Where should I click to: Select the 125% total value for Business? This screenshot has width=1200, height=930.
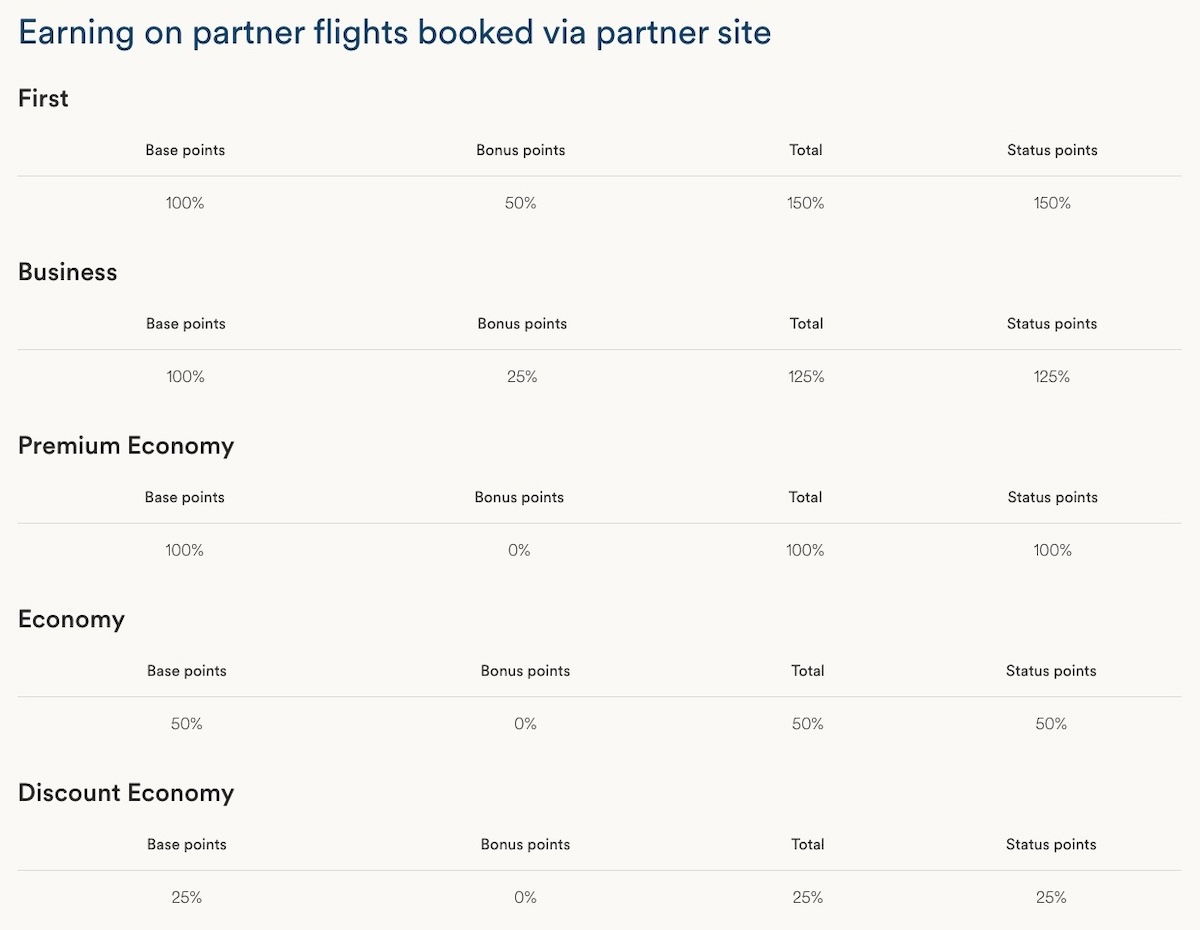pos(806,377)
